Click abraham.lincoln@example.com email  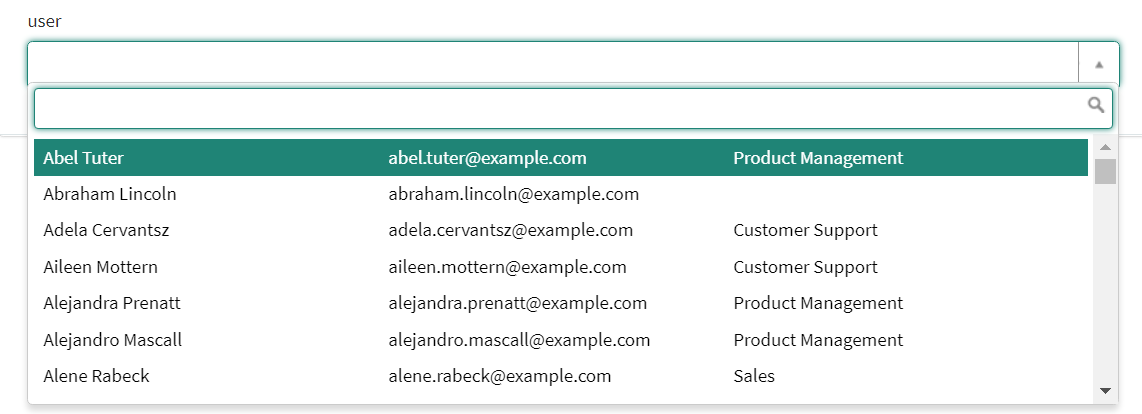513,194
